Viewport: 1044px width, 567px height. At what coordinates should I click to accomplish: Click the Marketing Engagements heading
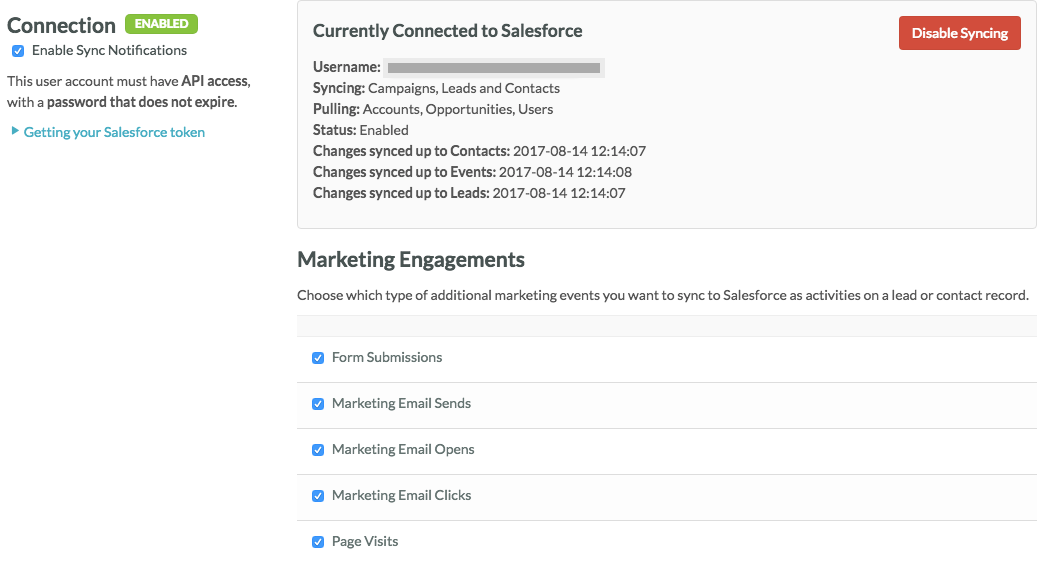(411, 260)
